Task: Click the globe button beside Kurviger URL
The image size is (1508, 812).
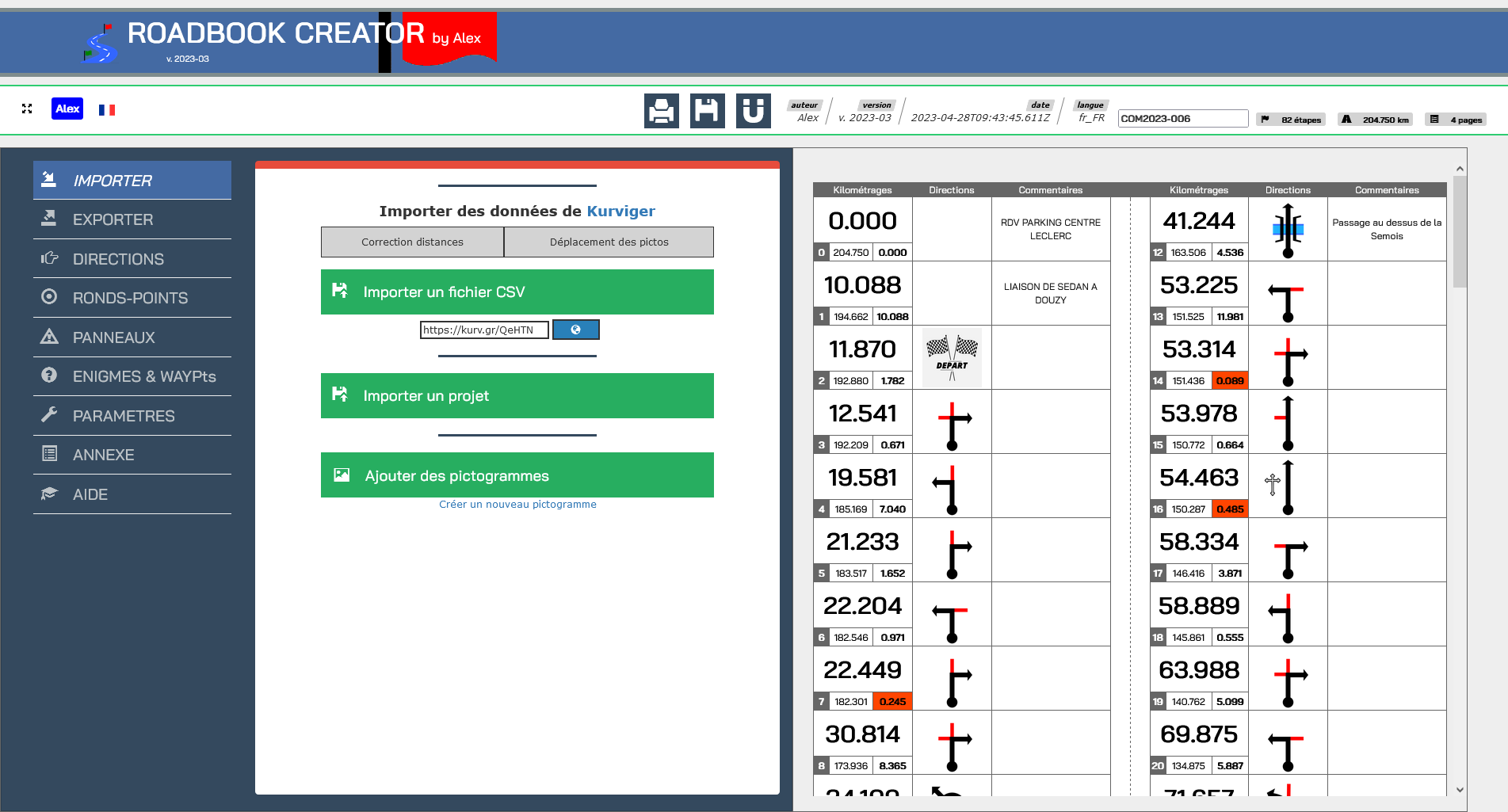Action: [x=575, y=330]
